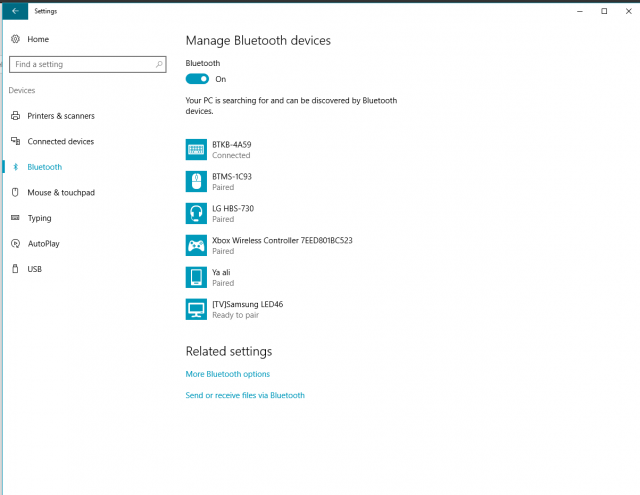
Task: Click the Manage Bluetooth devices heading
Action: point(258,40)
